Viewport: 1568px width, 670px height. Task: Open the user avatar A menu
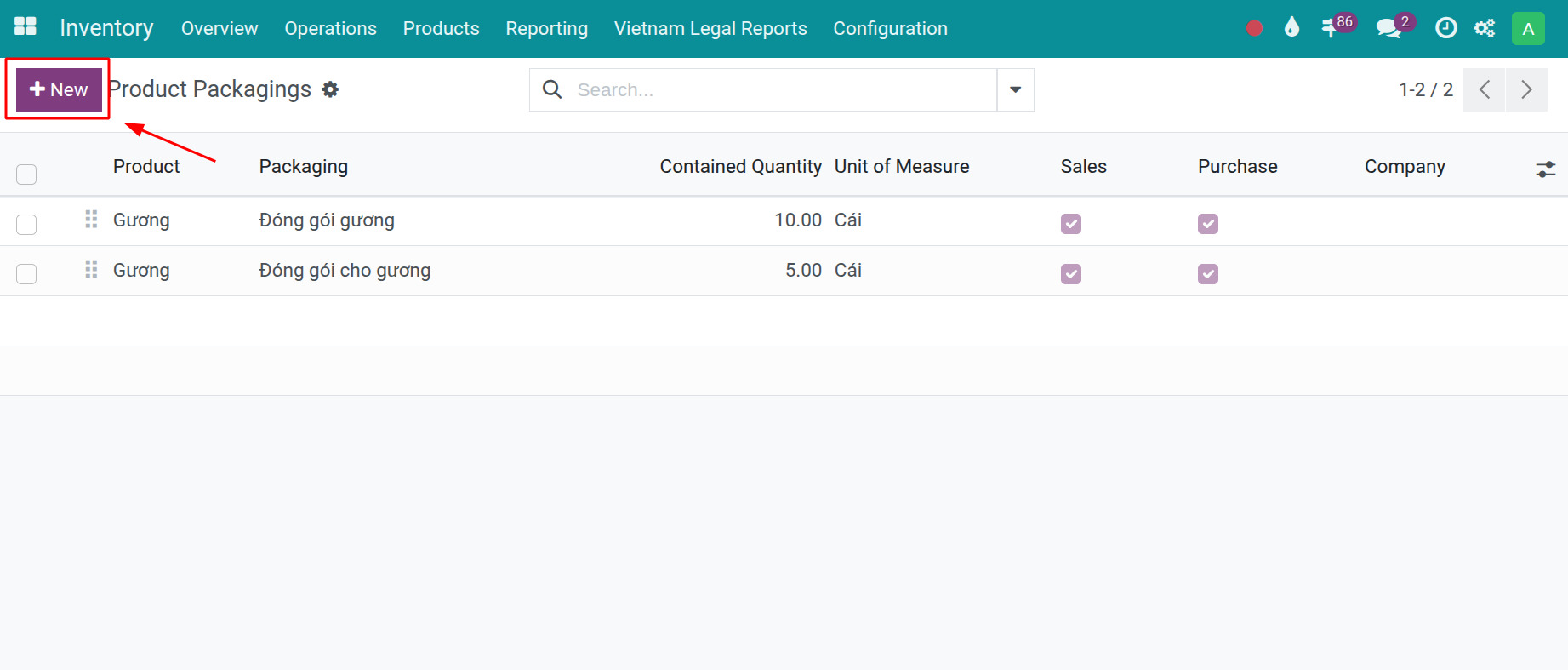tap(1527, 28)
